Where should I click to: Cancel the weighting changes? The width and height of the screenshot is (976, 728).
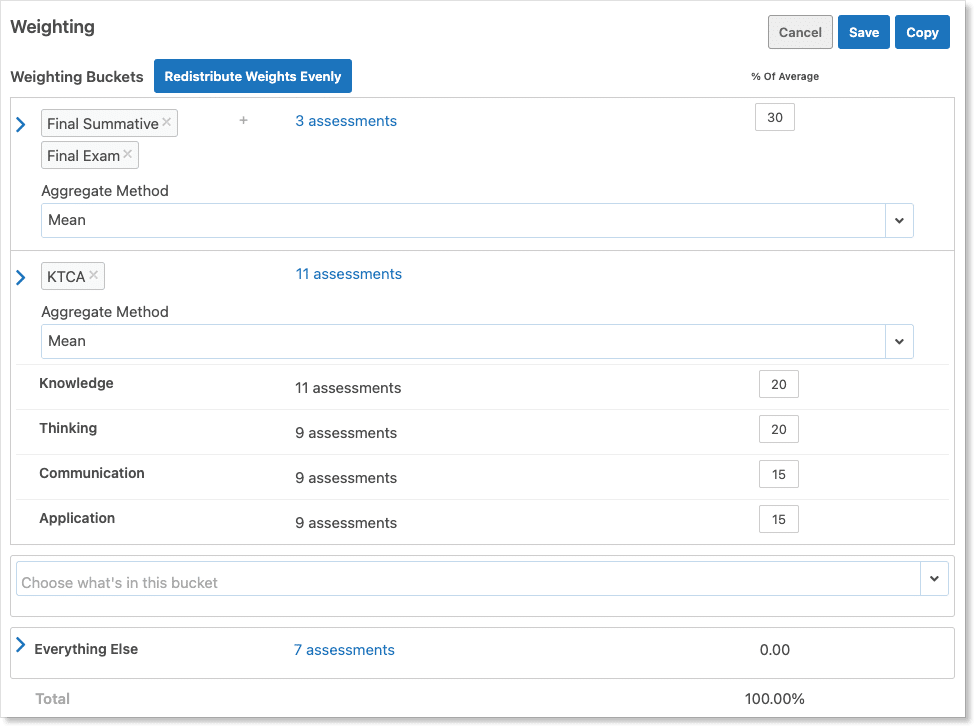[800, 32]
